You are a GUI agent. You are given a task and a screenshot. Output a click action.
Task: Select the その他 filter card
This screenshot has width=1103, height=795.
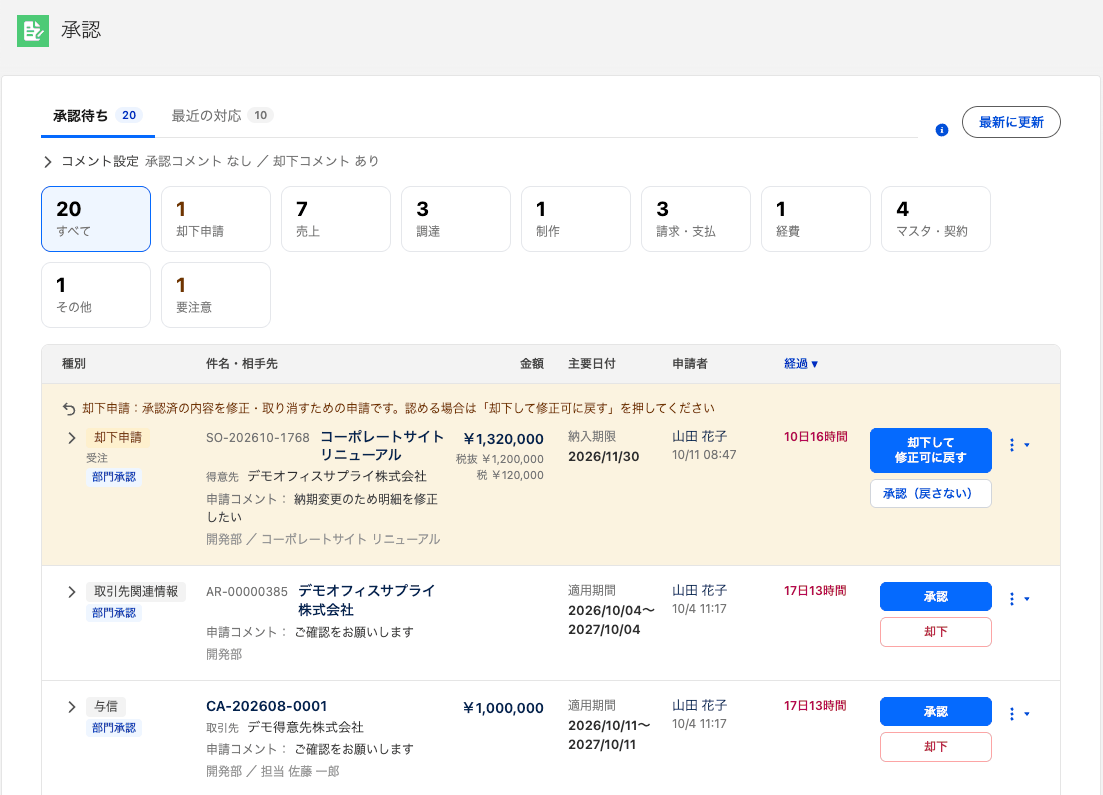click(96, 295)
